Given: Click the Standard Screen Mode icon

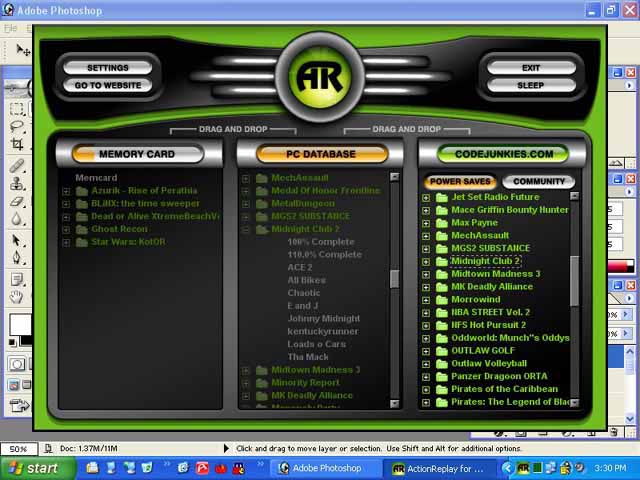Looking at the screenshot, I should (13, 384).
